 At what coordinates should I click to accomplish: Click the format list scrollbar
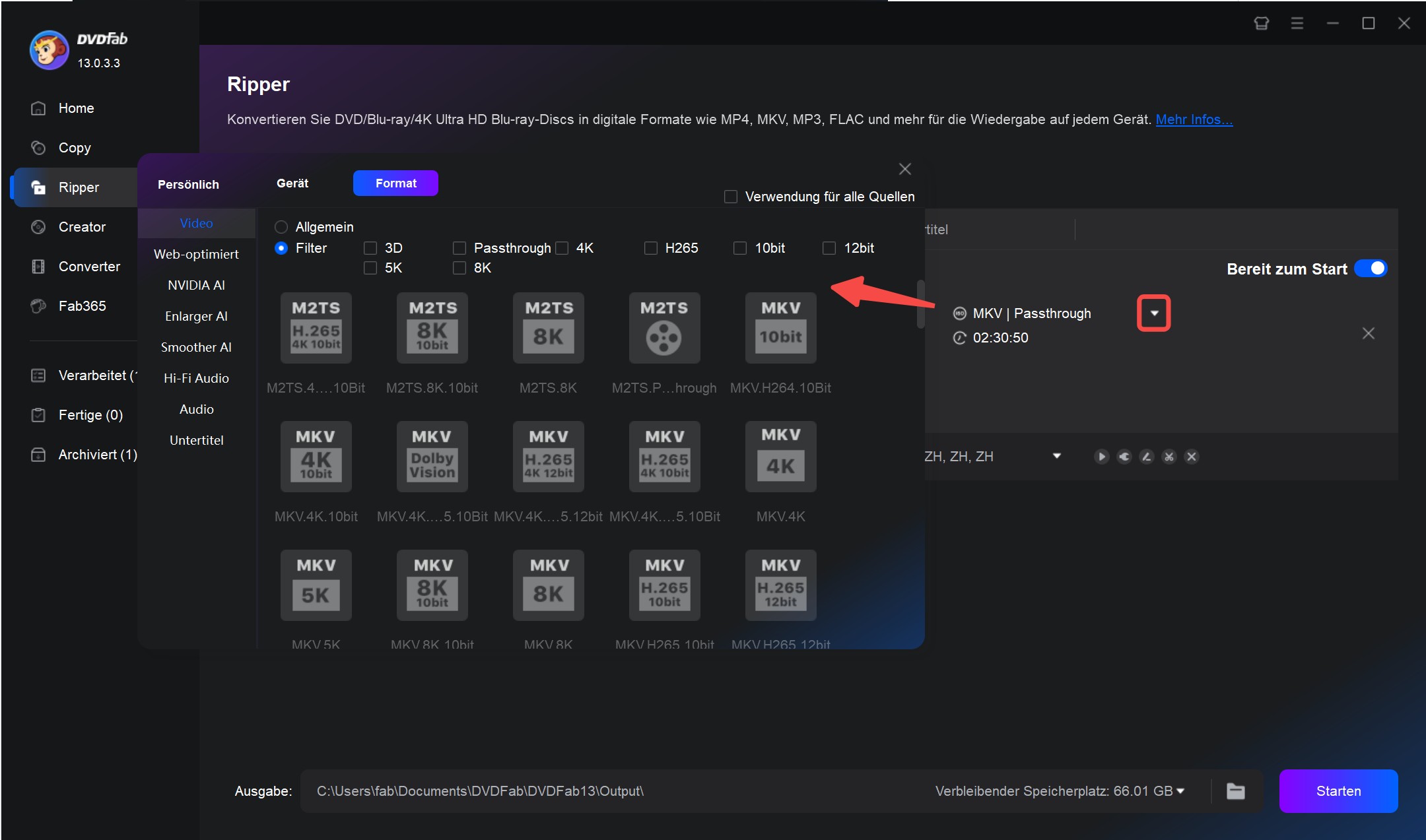(920, 304)
